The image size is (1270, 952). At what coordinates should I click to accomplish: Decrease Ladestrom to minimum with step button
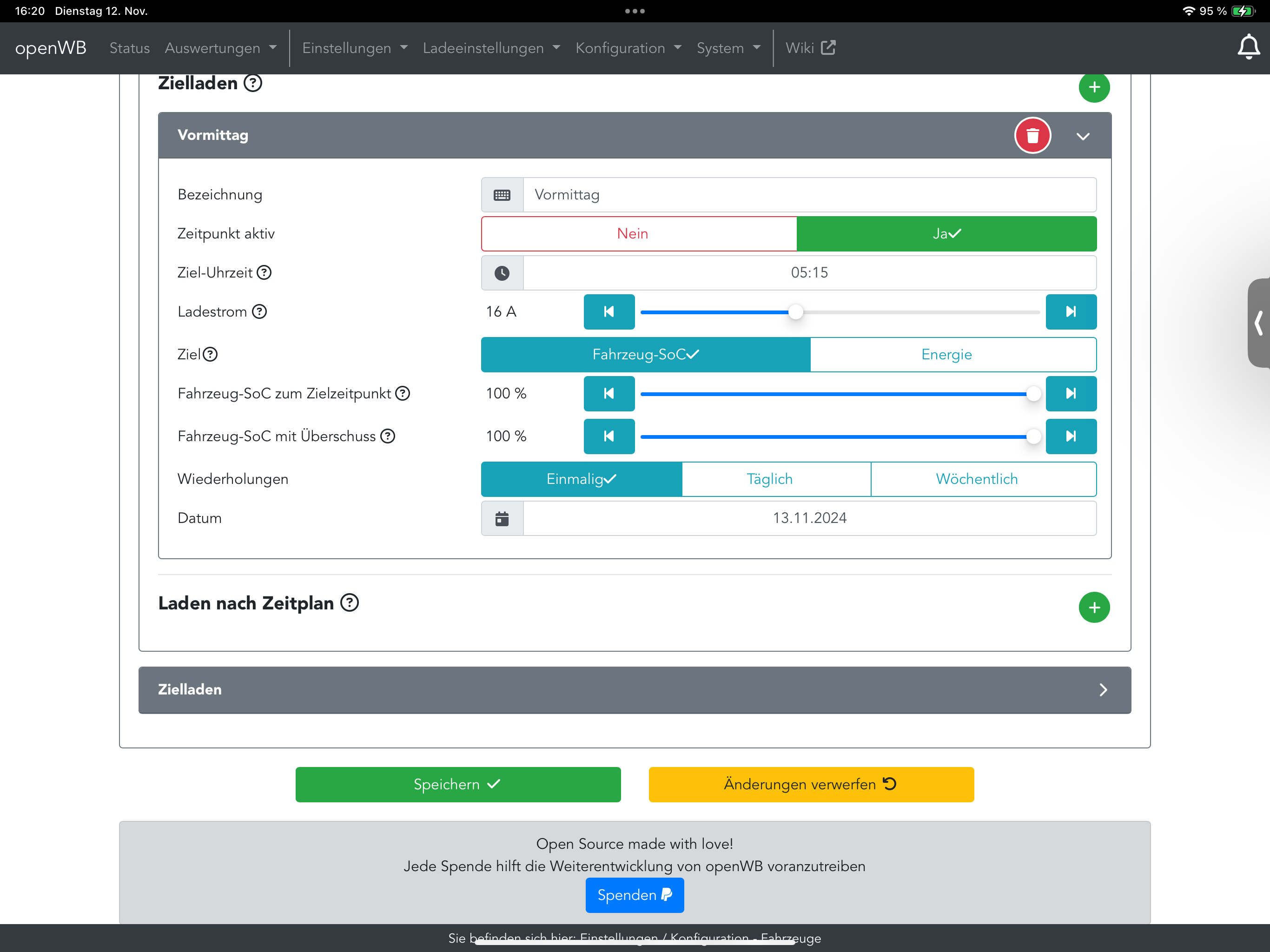609,312
